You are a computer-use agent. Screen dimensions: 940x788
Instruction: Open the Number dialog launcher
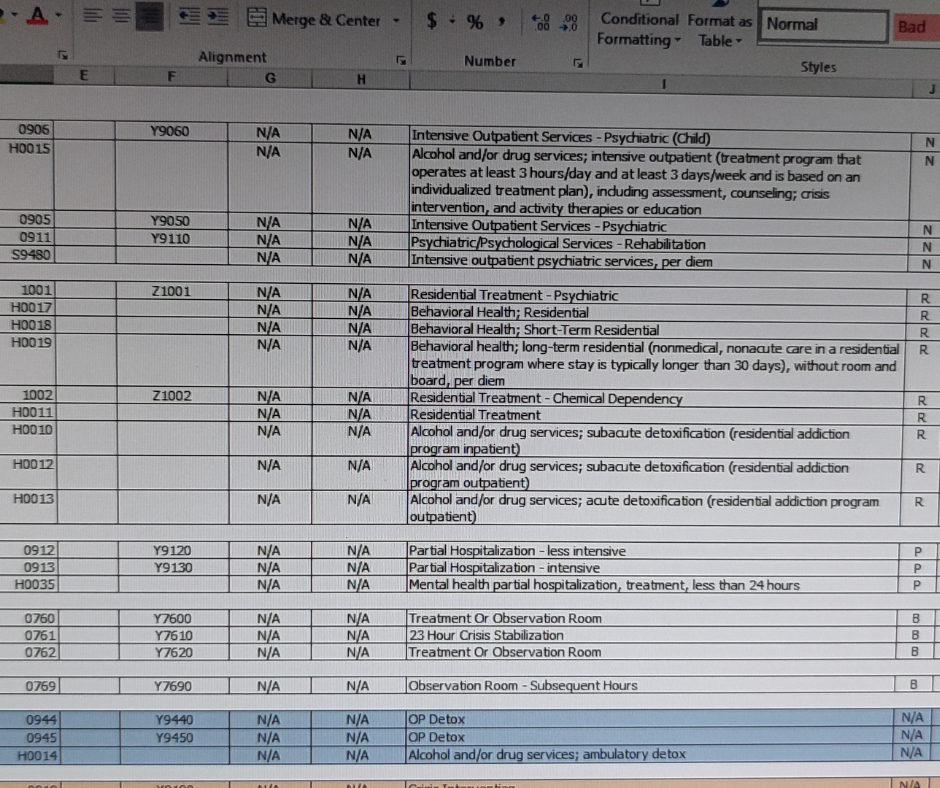pos(578,62)
